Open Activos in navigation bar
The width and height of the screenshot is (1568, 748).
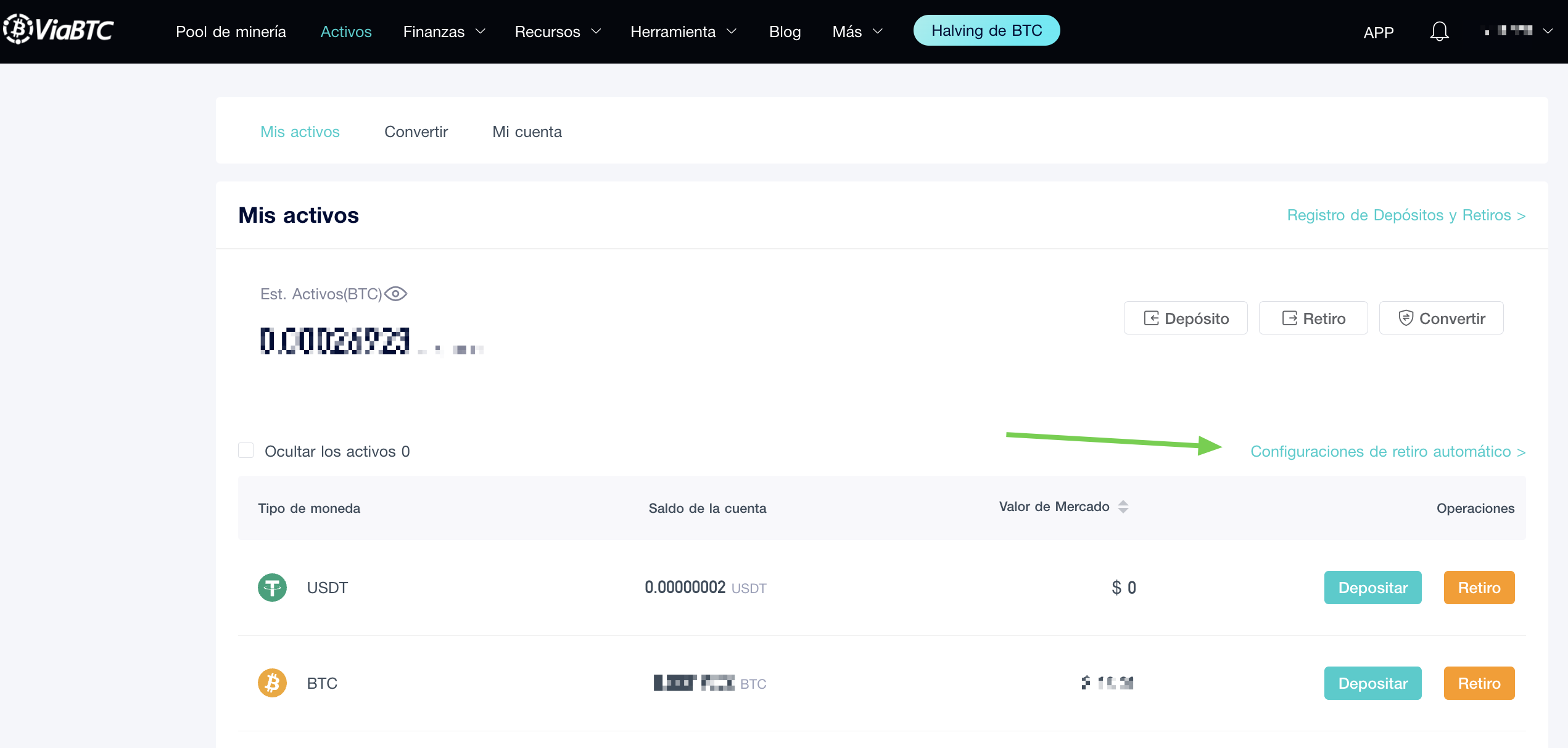(346, 31)
